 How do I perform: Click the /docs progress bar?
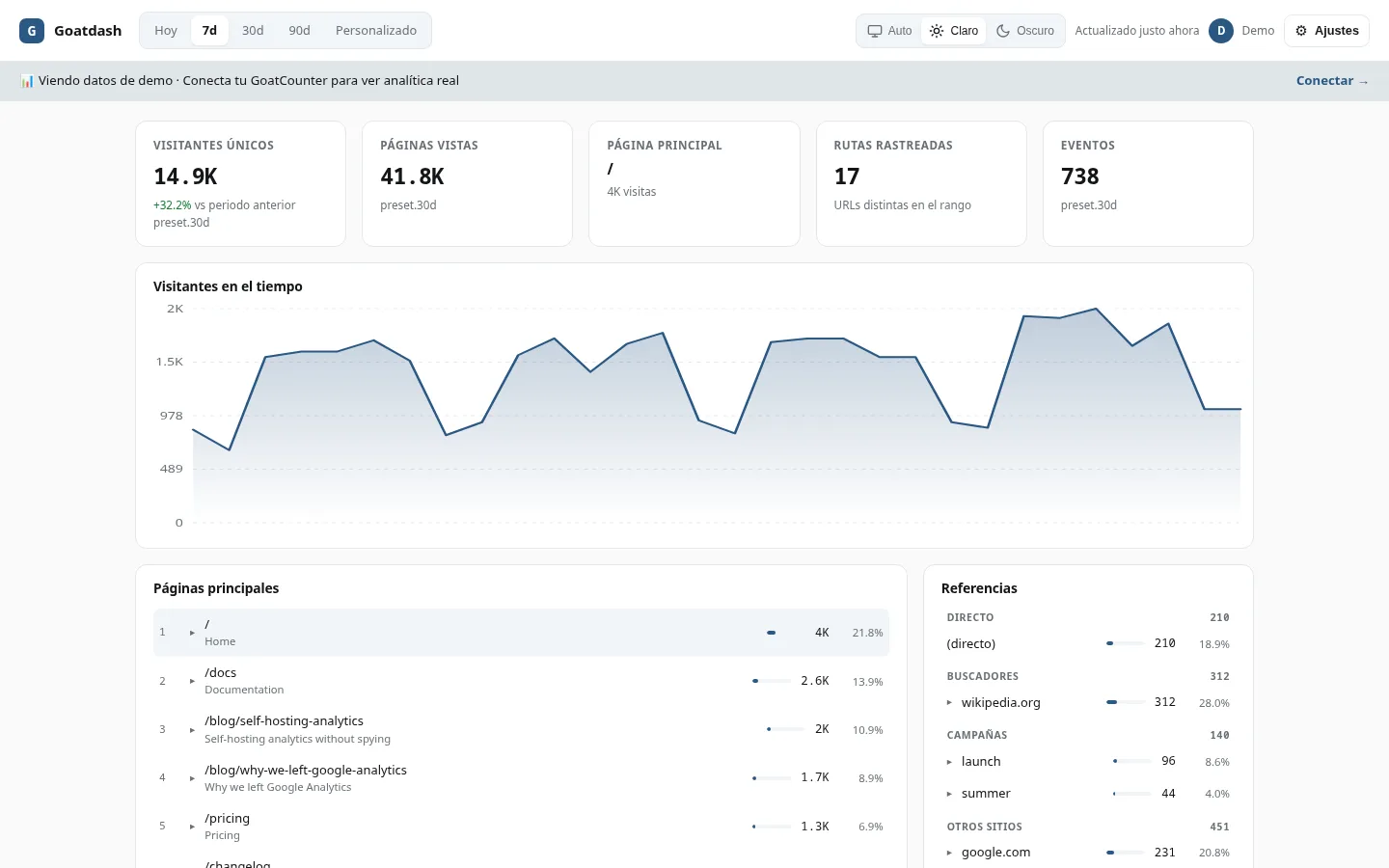(772, 681)
